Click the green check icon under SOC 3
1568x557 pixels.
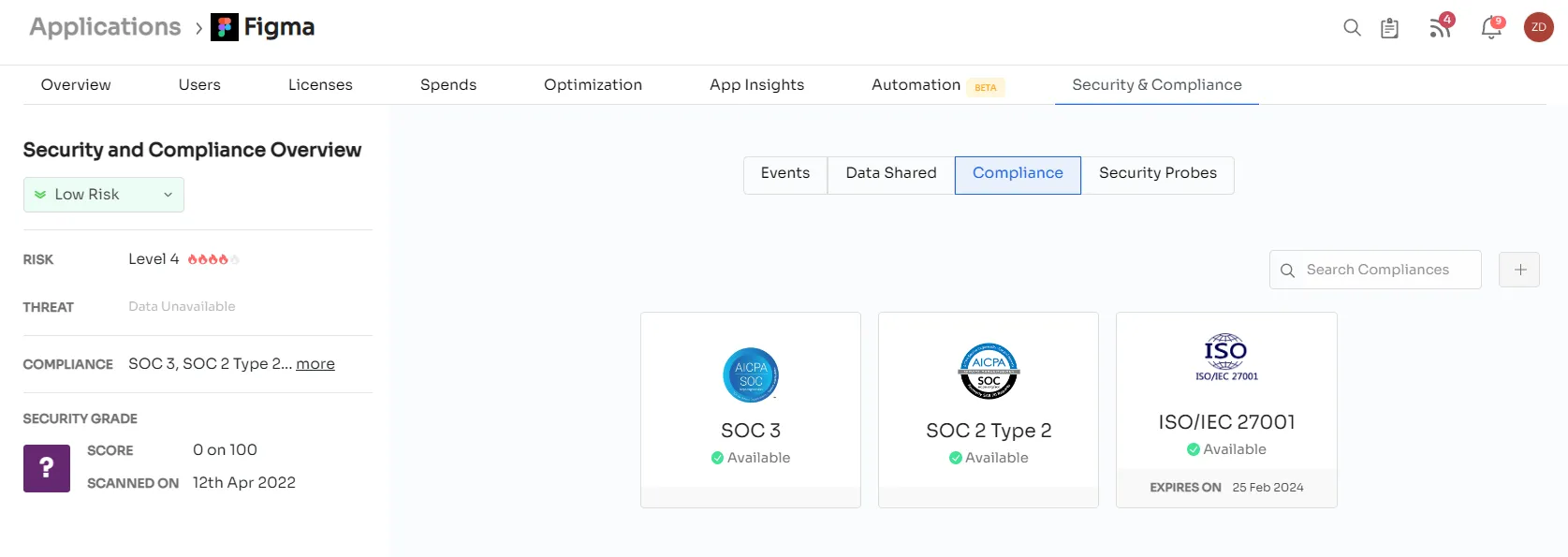pyautogui.click(x=717, y=458)
